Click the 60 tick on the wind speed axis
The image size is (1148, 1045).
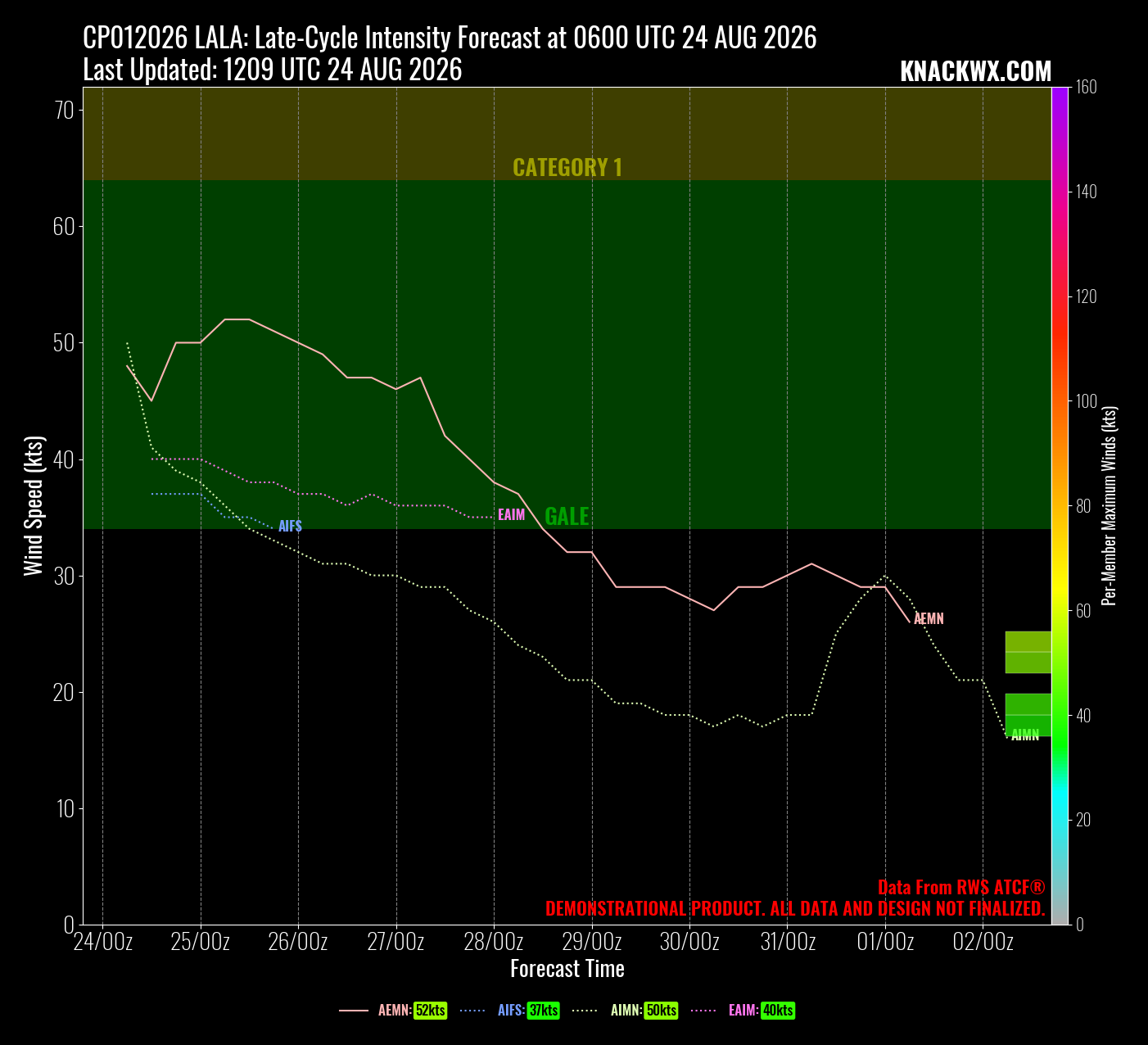coord(64,226)
